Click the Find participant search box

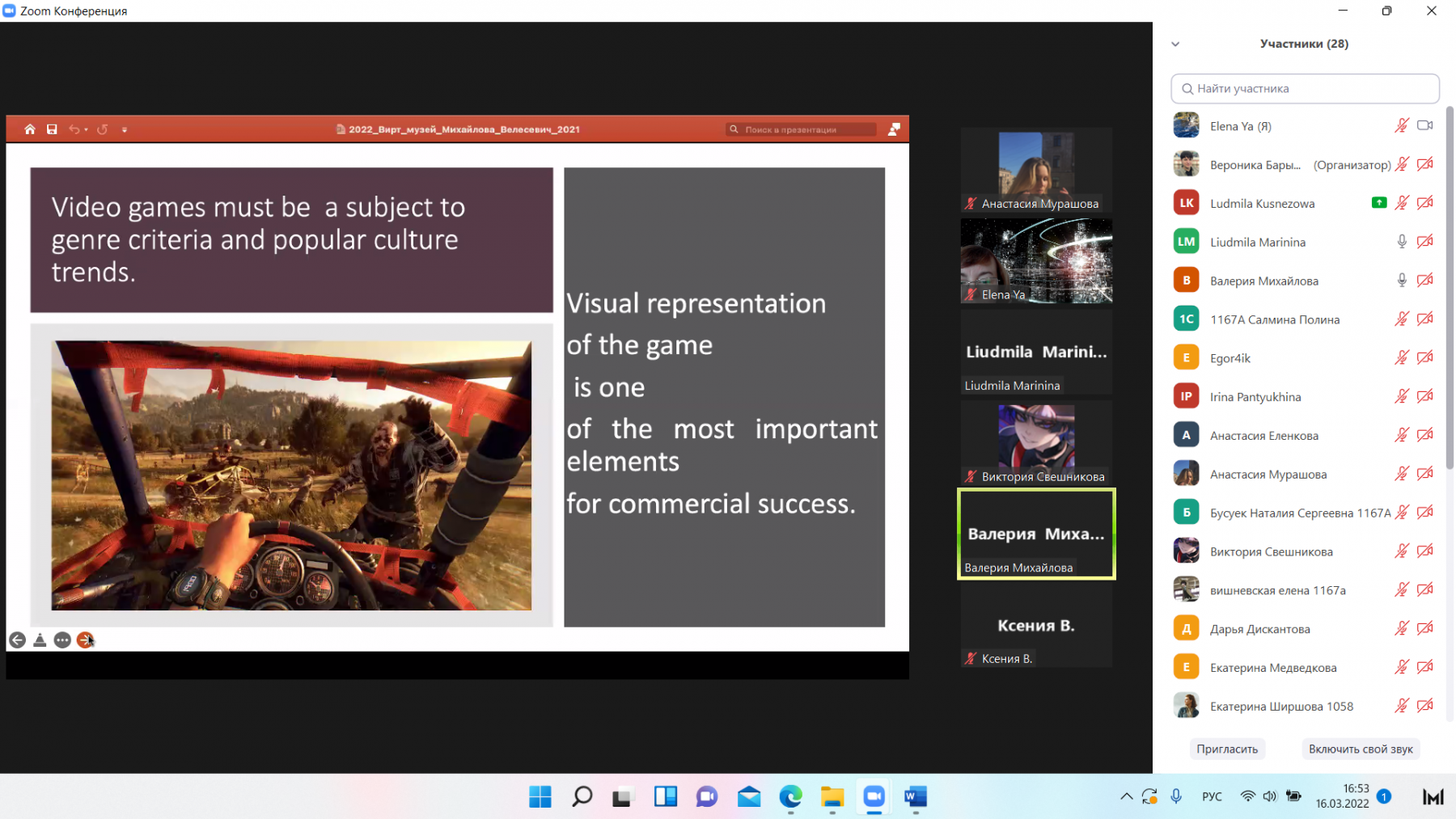tap(1305, 89)
